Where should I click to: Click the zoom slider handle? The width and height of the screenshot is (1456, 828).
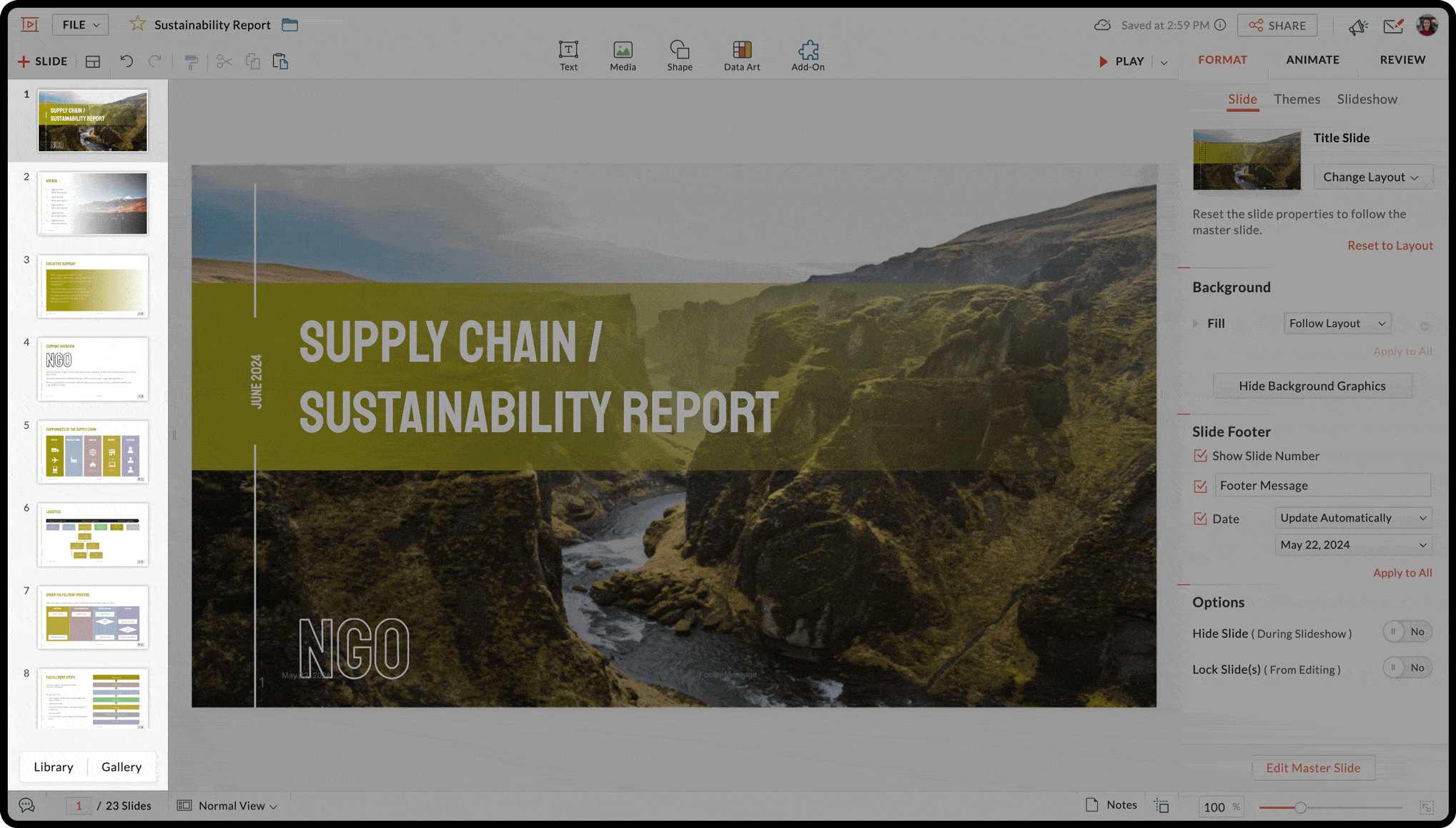(x=1300, y=807)
